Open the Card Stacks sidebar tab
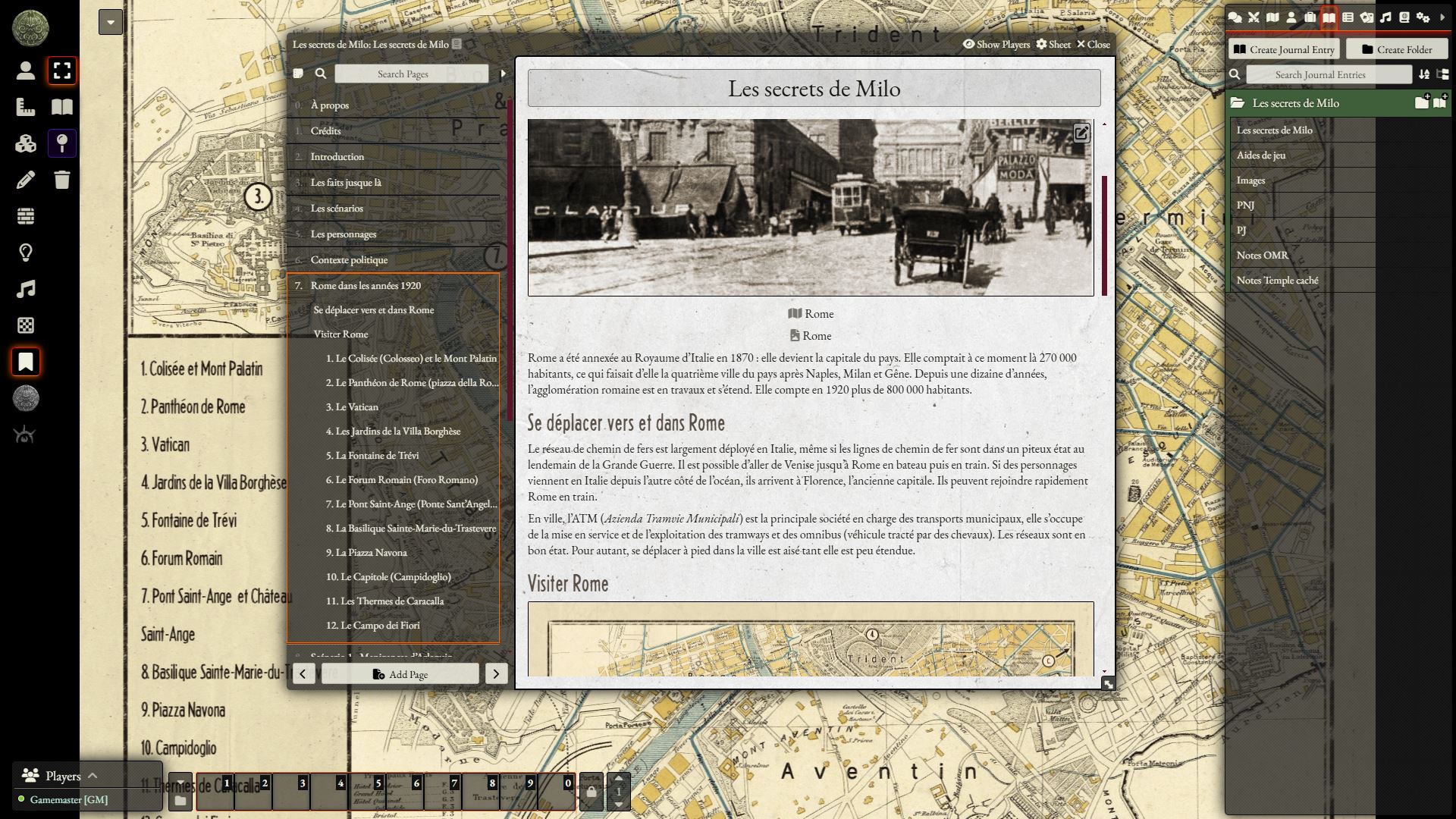This screenshot has height=819, width=1456. 1367,17
